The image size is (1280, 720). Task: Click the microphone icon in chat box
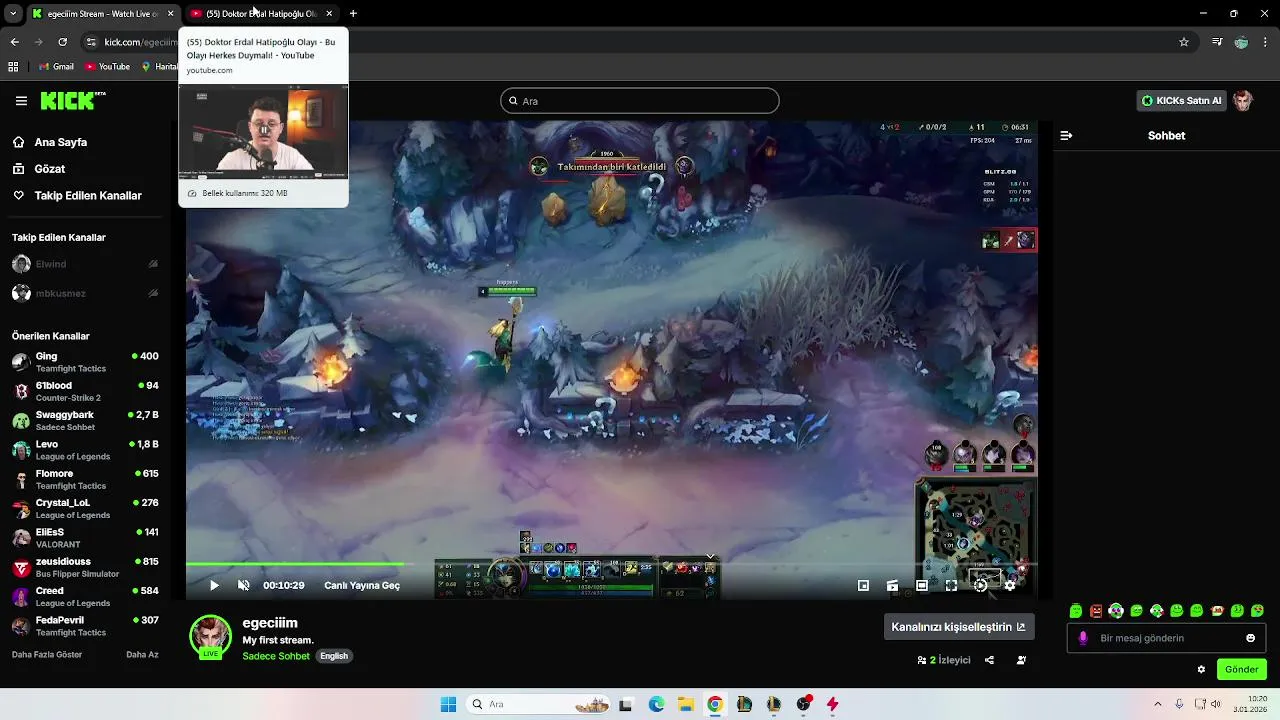point(1082,638)
